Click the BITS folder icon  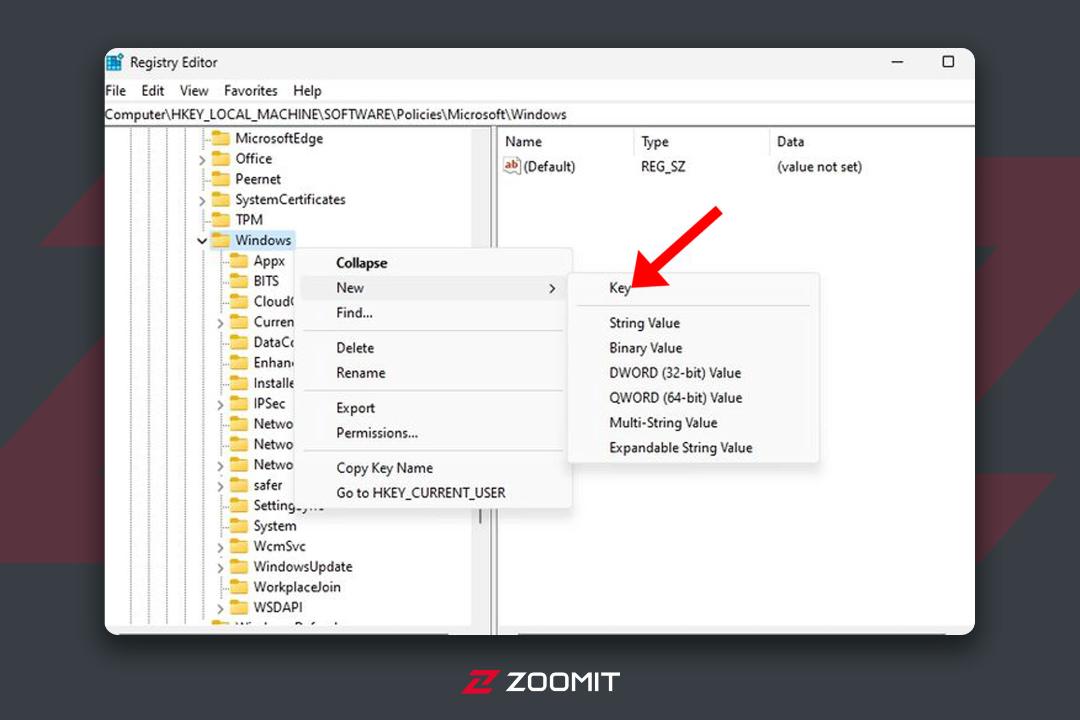(238, 280)
